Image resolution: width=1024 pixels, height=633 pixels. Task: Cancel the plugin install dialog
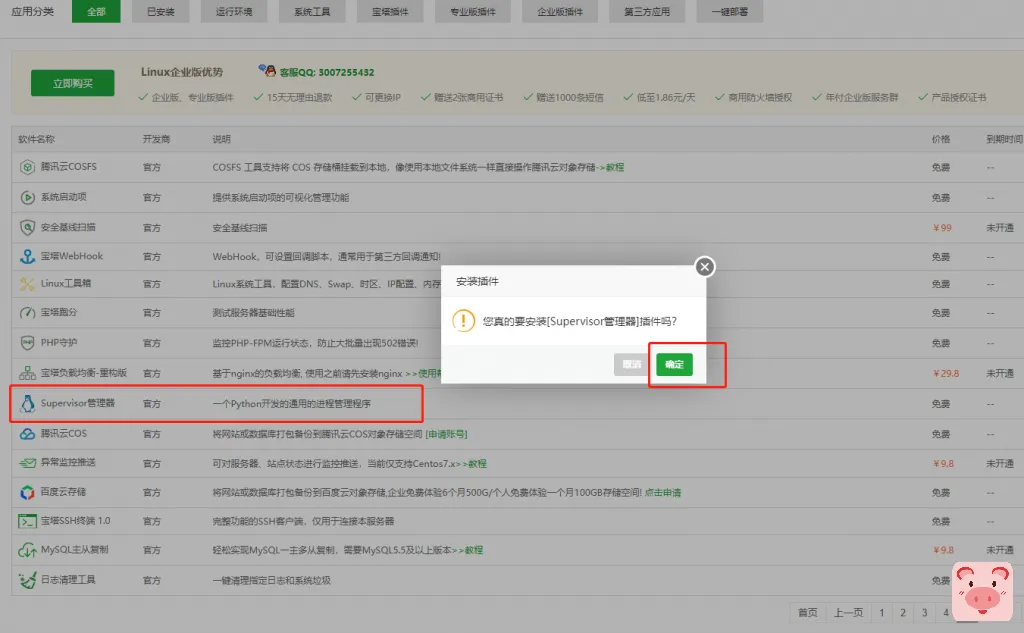[632, 365]
